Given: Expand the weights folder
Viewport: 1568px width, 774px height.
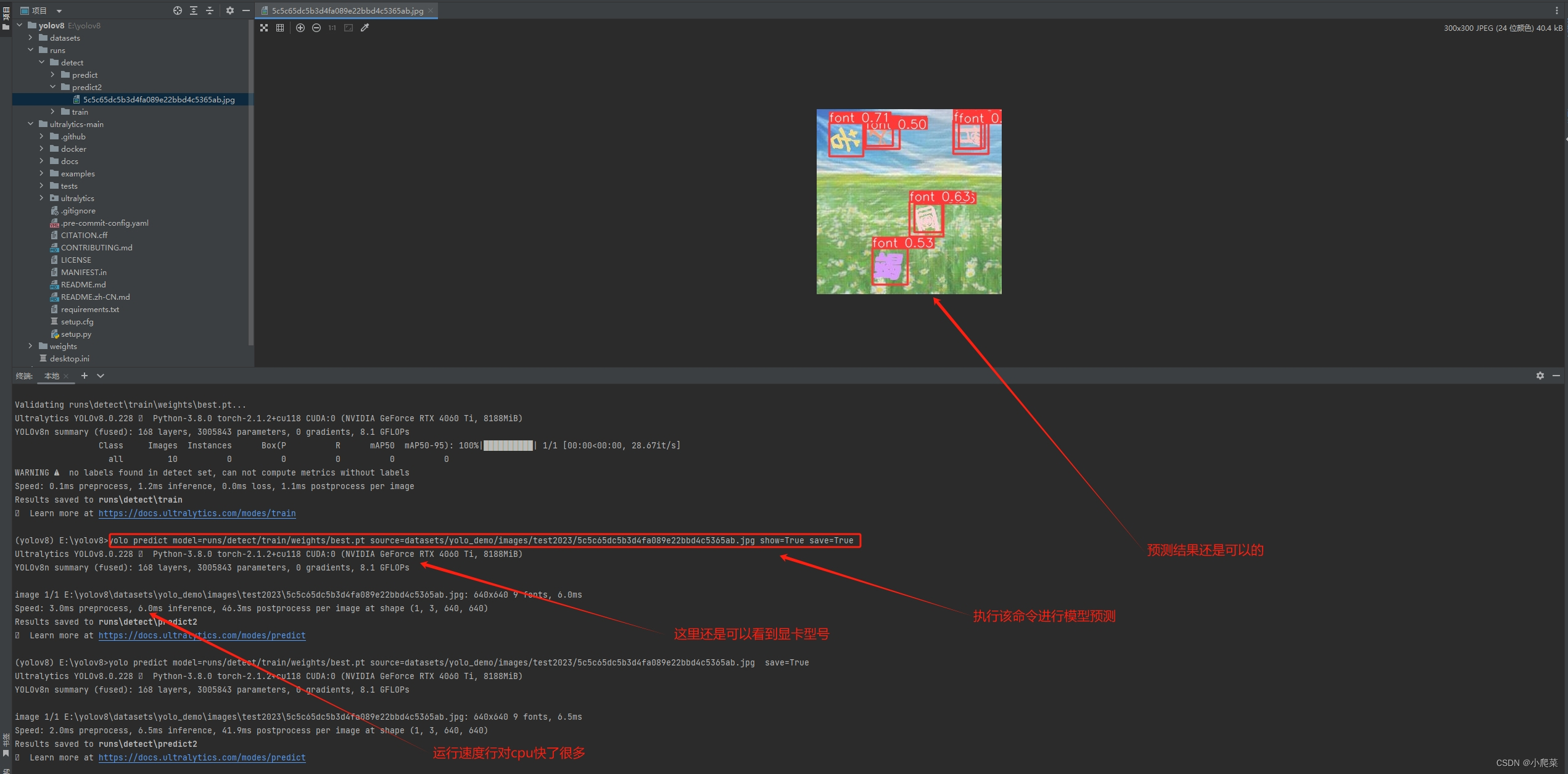Looking at the screenshot, I should (x=31, y=346).
